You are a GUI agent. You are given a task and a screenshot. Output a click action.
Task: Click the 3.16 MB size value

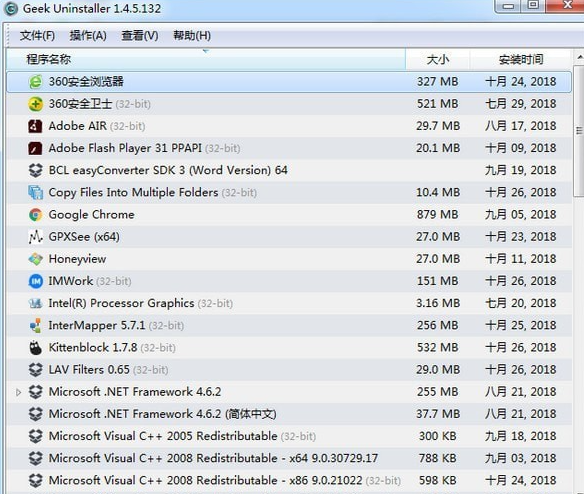(x=438, y=303)
